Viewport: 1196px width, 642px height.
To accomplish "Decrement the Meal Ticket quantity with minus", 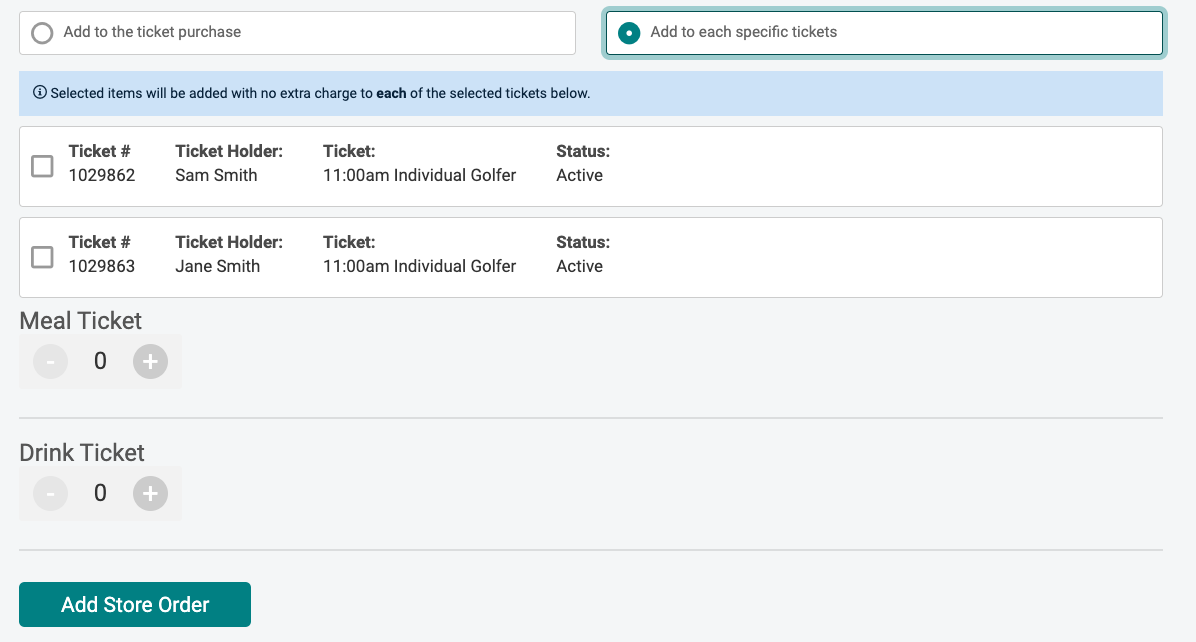I will click(x=50, y=361).
